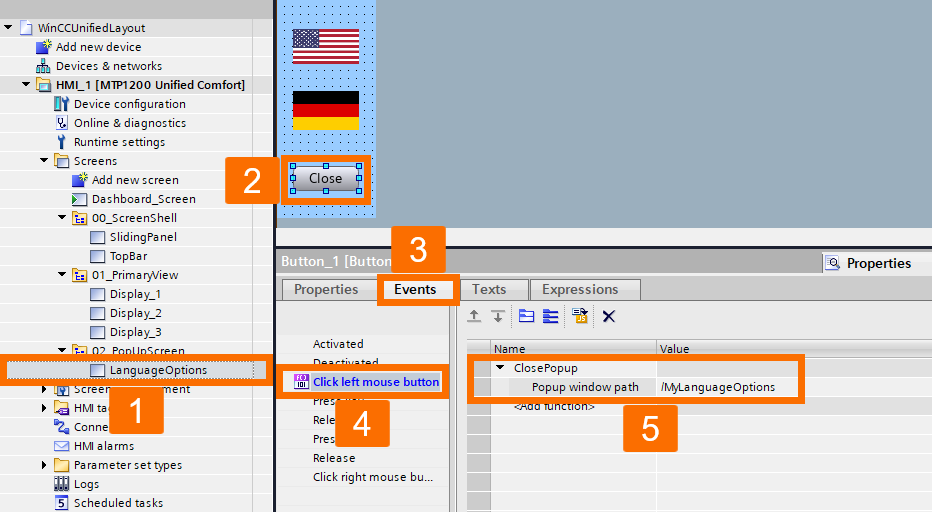Select the Activated event

click(338, 344)
